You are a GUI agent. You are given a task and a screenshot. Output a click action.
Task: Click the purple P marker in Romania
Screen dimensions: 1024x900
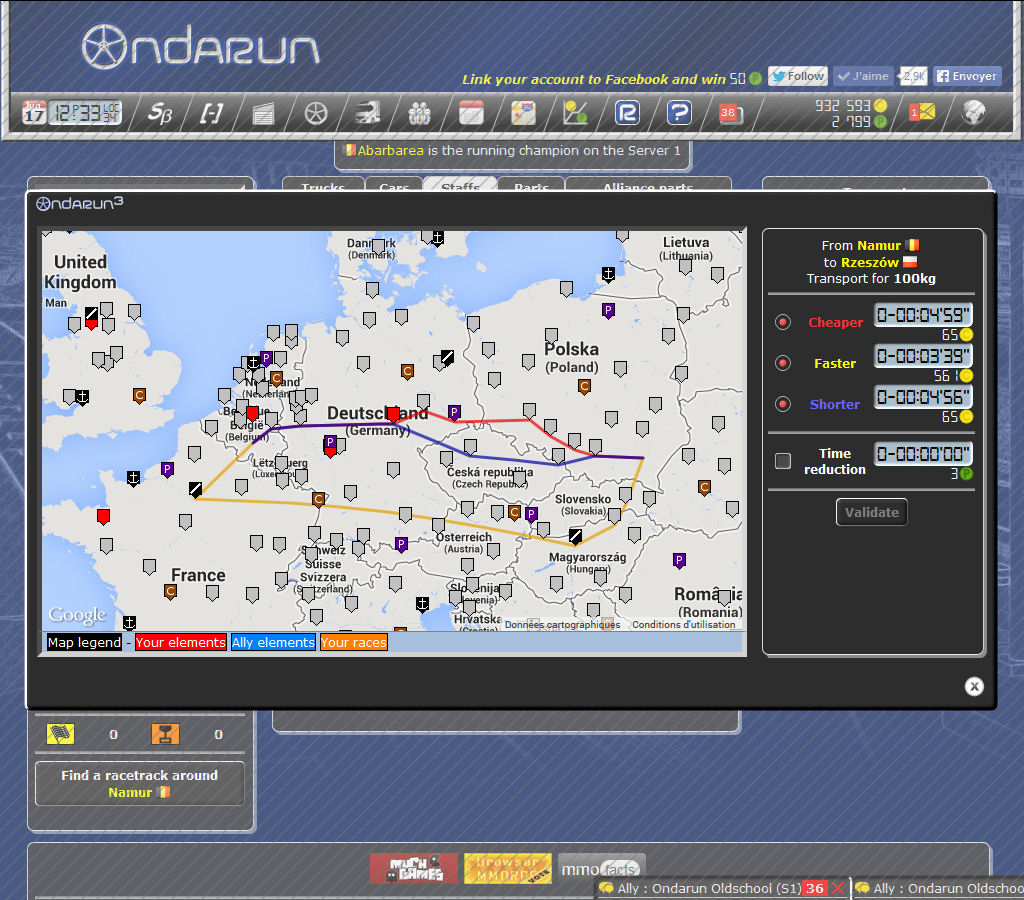[679, 560]
